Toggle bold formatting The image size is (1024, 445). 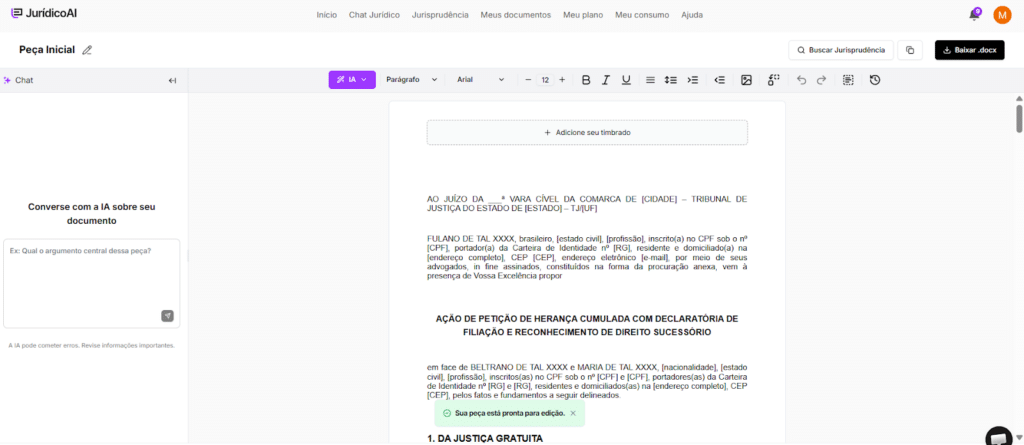(x=586, y=80)
